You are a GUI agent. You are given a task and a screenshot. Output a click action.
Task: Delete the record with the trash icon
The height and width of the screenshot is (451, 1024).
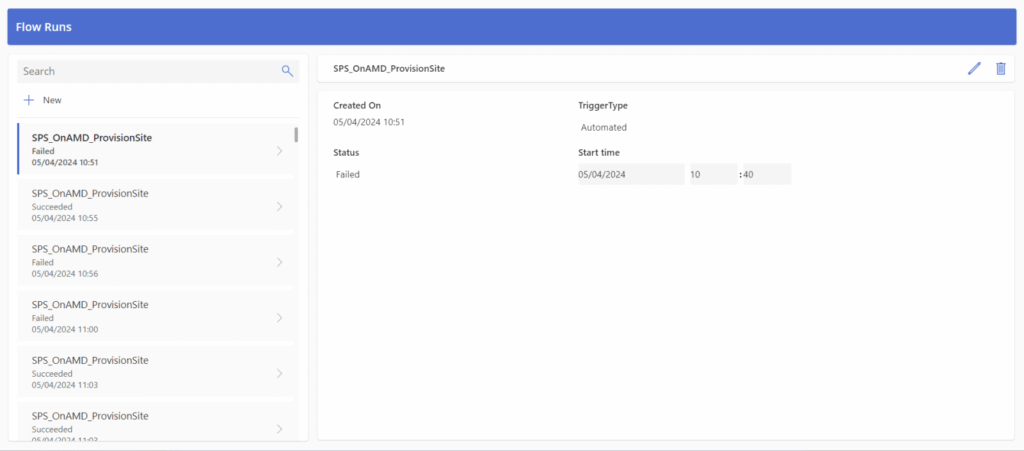click(x=1000, y=69)
